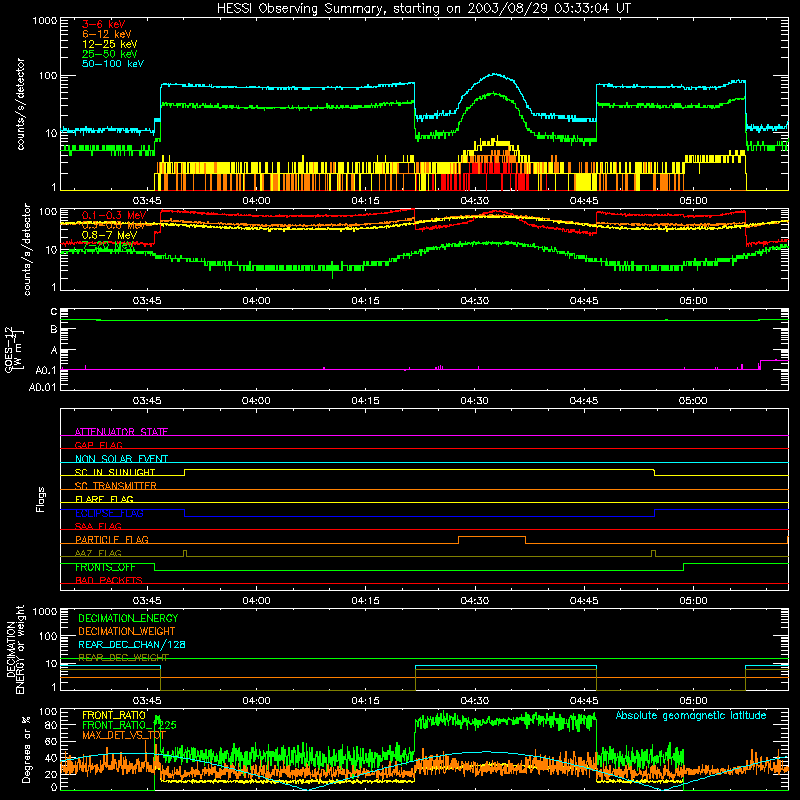Click the NON_SOLAR_EVENT flag label
Screen dimensions: 800x800
[121, 459]
